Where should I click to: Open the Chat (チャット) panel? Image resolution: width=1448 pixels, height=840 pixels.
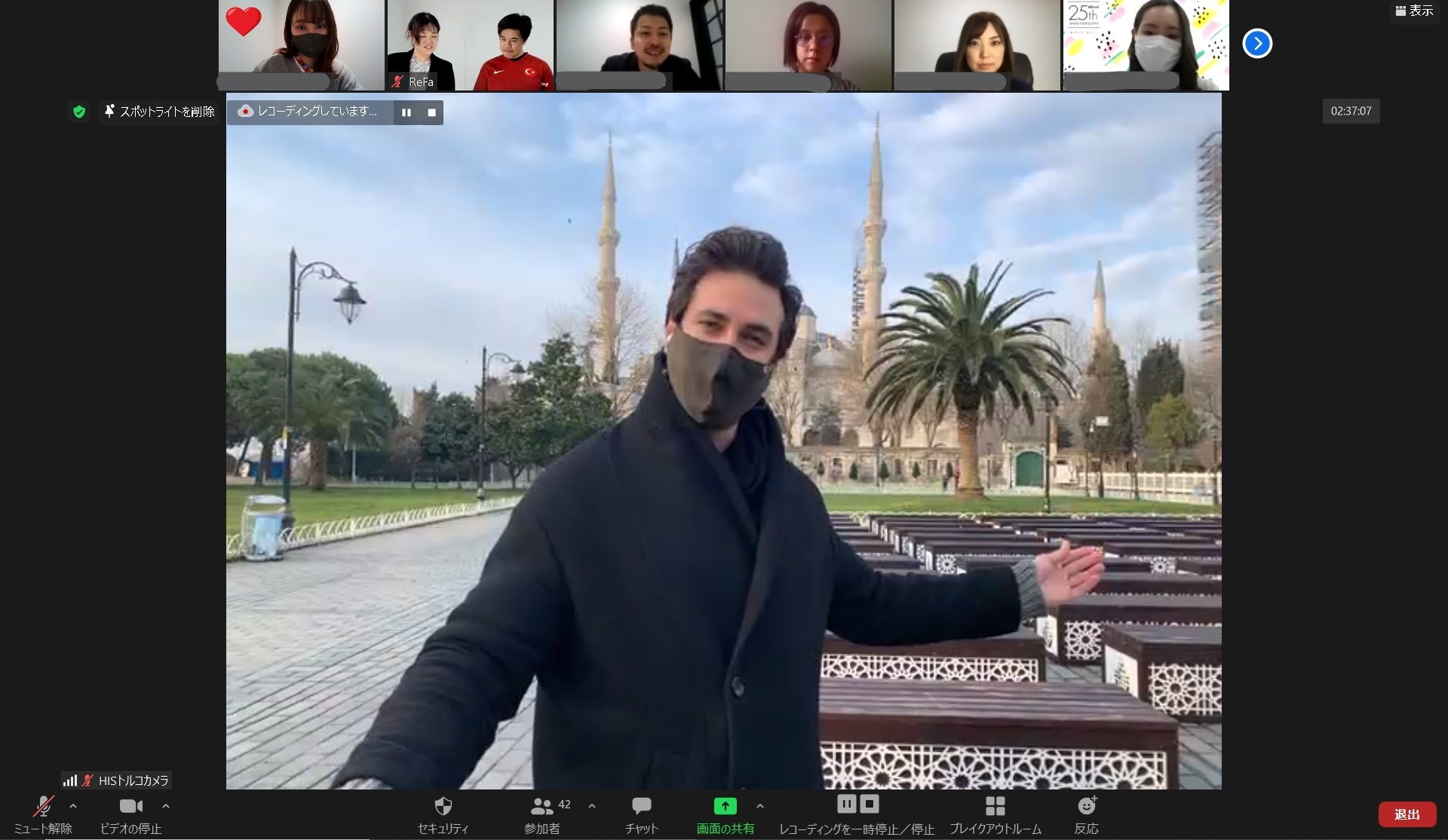(x=642, y=814)
